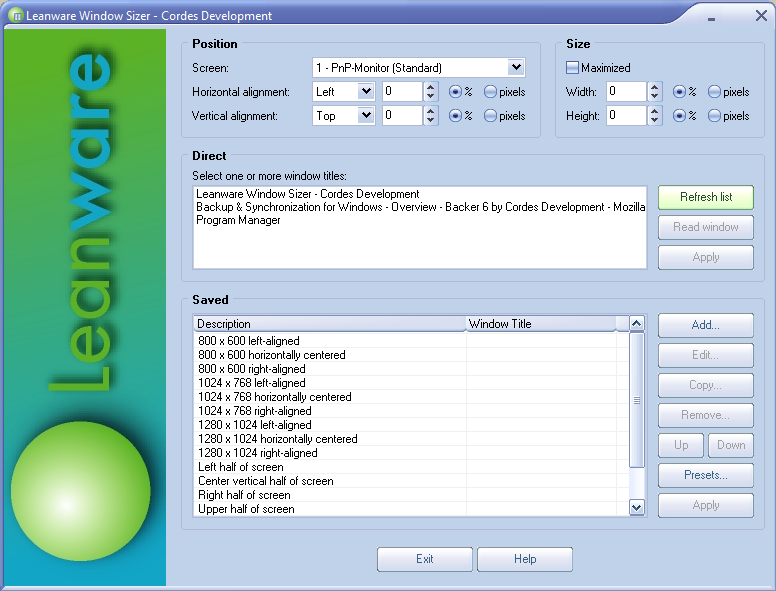
Task: Click the Read window button
Action: click(706, 227)
